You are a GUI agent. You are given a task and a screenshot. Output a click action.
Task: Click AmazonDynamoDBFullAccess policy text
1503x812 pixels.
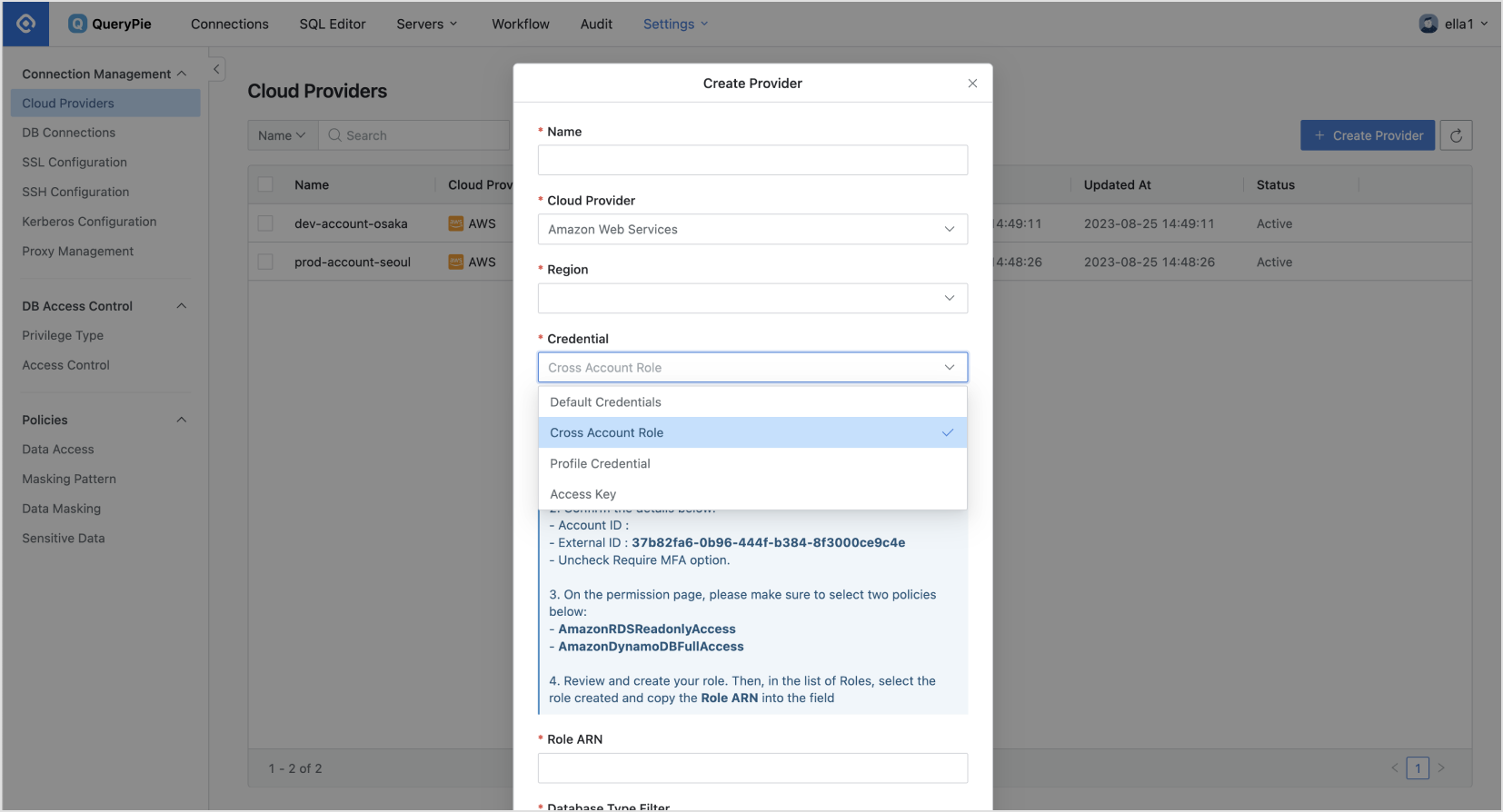pos(651,646)
